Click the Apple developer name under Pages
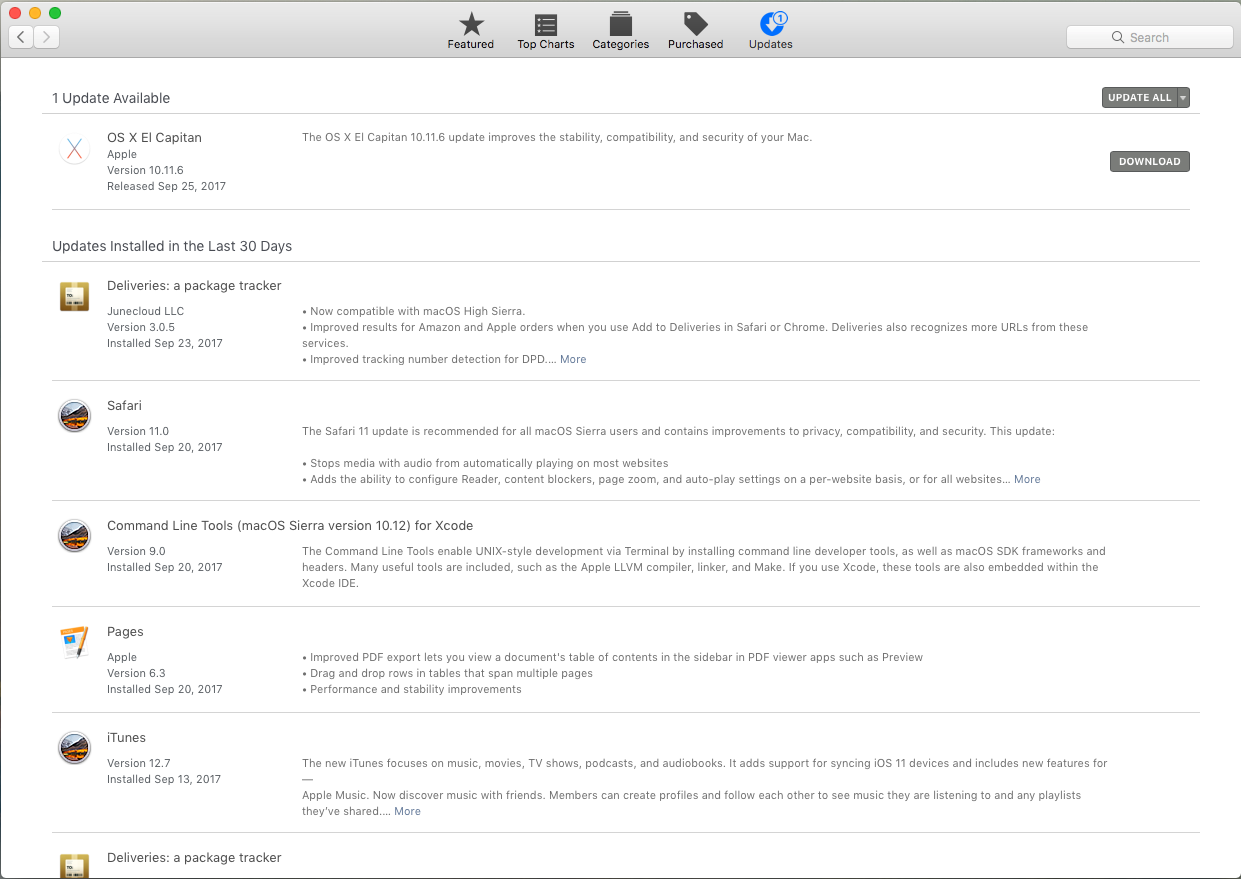 tap(122, 657)
